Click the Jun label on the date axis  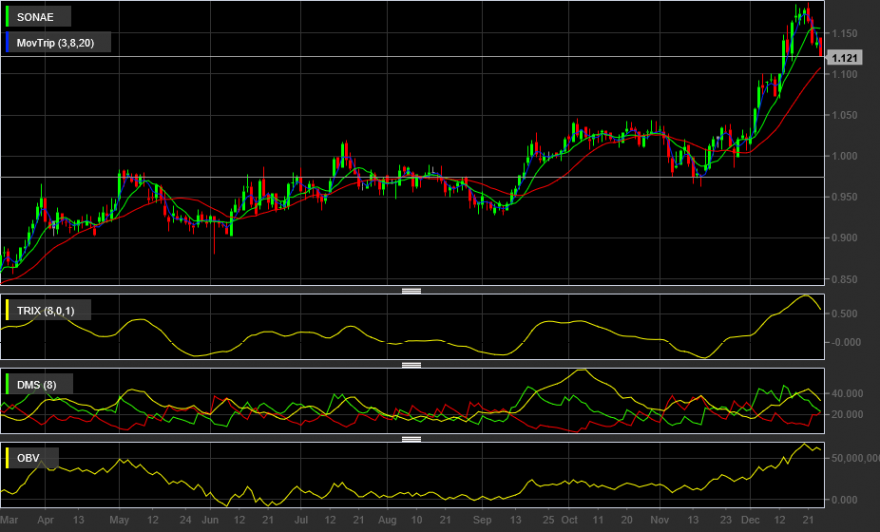(x=210, y=520)
